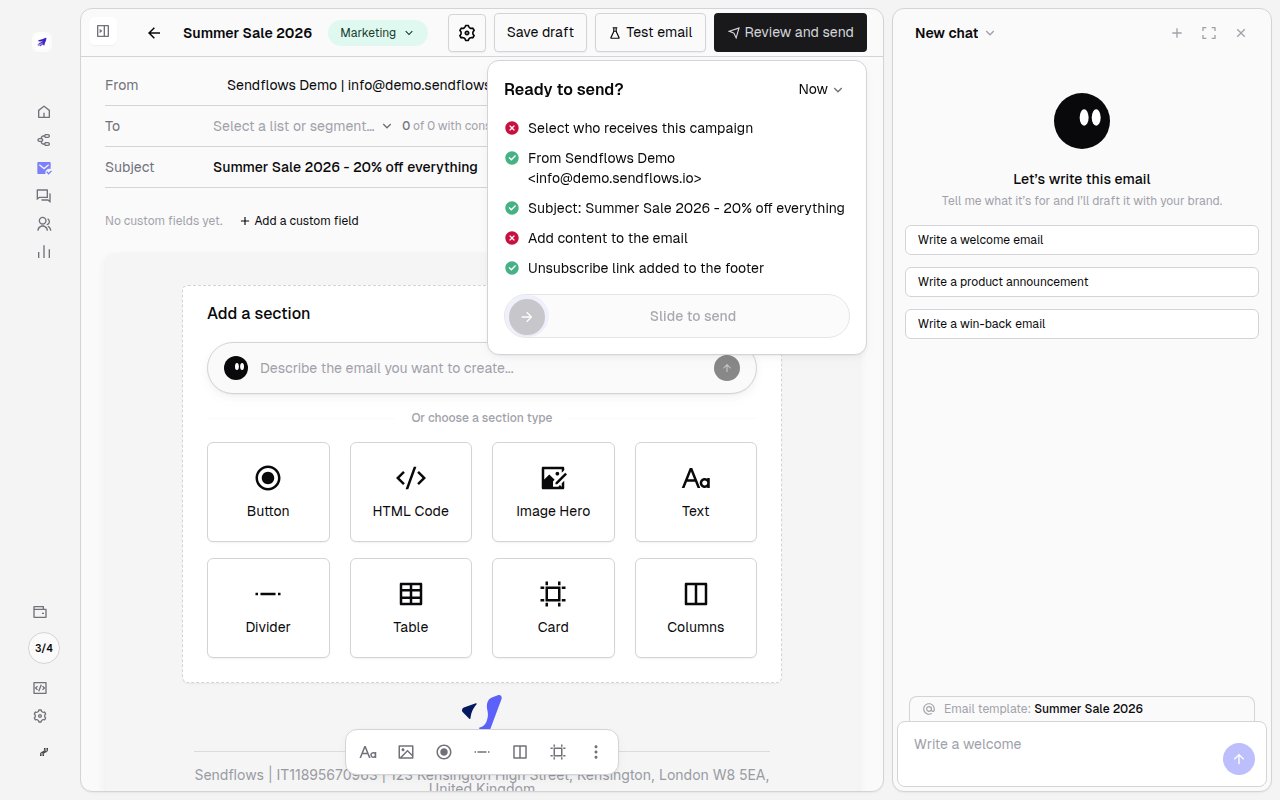Screen dimensions: 1280x800
Task: Toggle the sidebar panel icon near back arrow
Action: [x=103, y=32]
